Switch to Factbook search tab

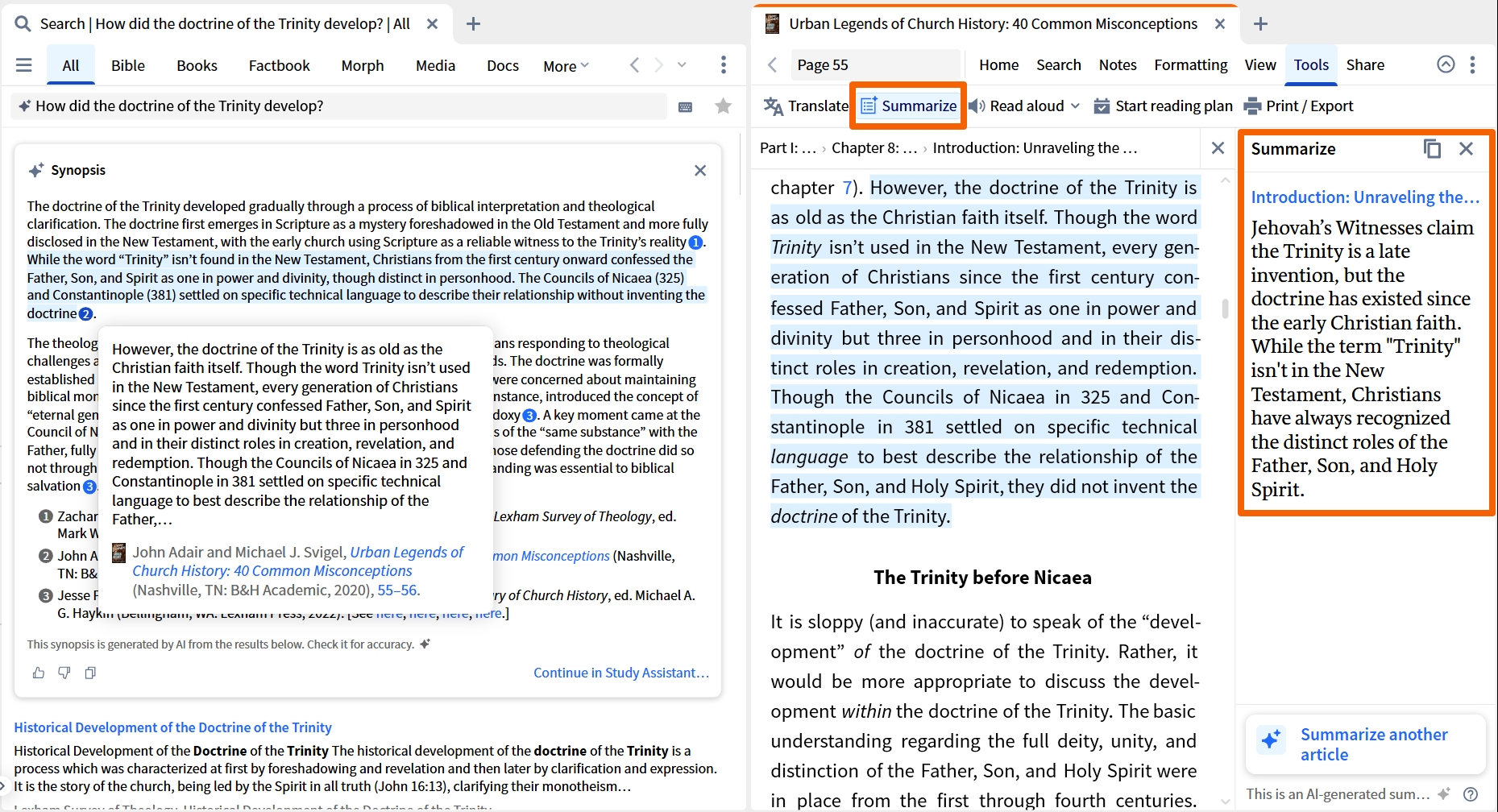279,65
